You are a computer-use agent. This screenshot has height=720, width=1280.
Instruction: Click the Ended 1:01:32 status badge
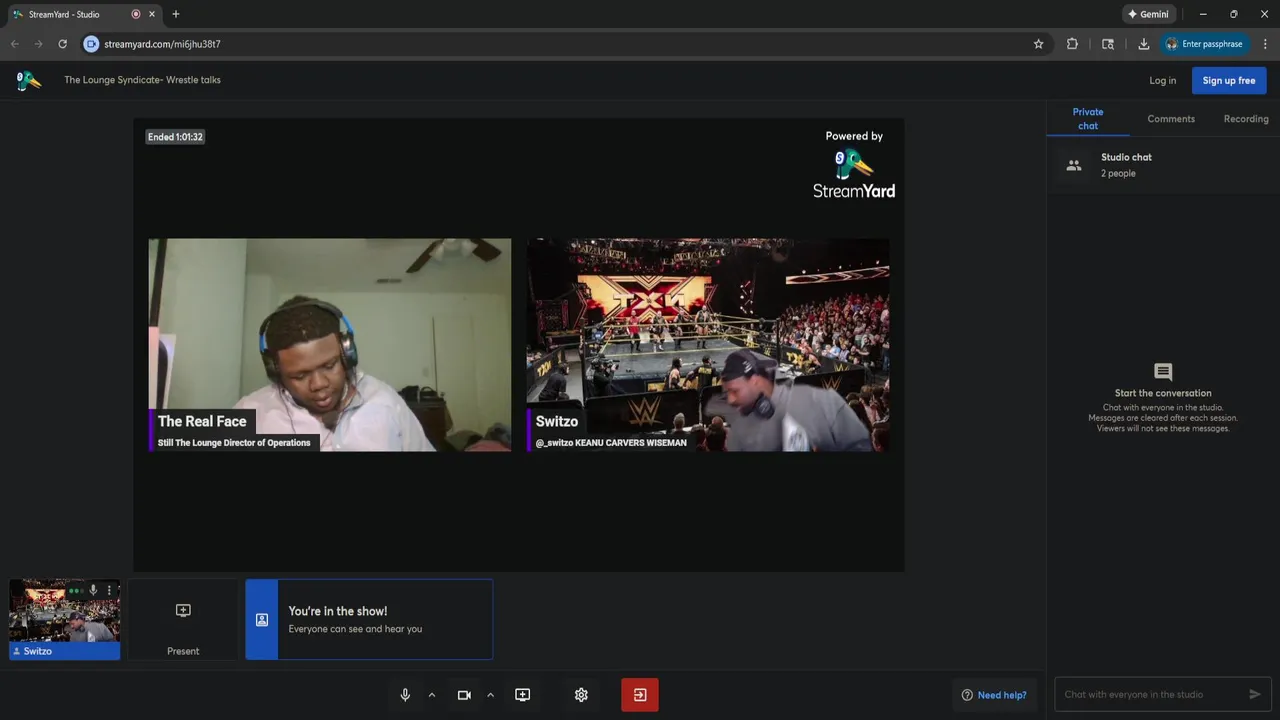[175, 137]
